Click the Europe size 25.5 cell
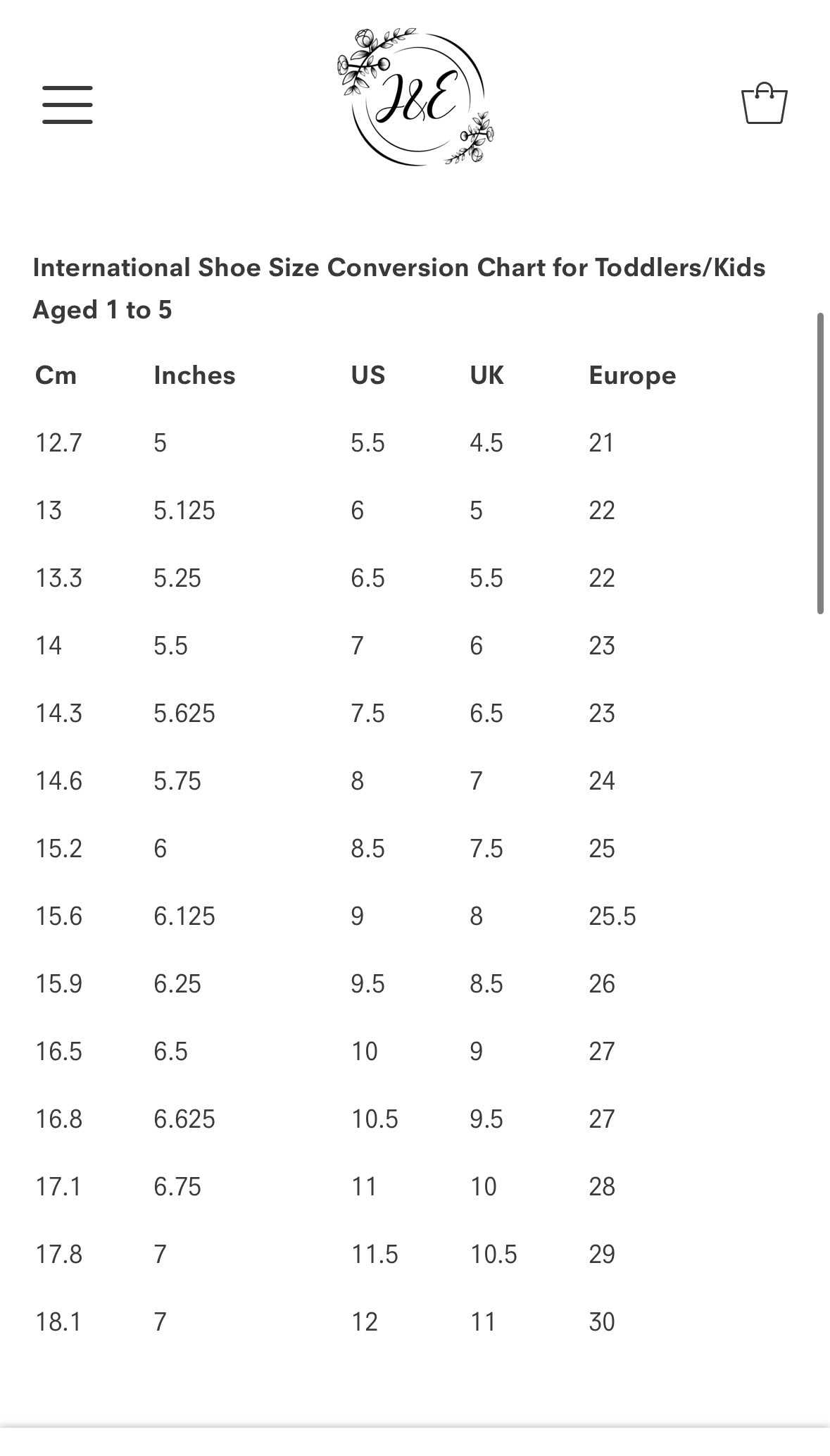 pos(612,916)
